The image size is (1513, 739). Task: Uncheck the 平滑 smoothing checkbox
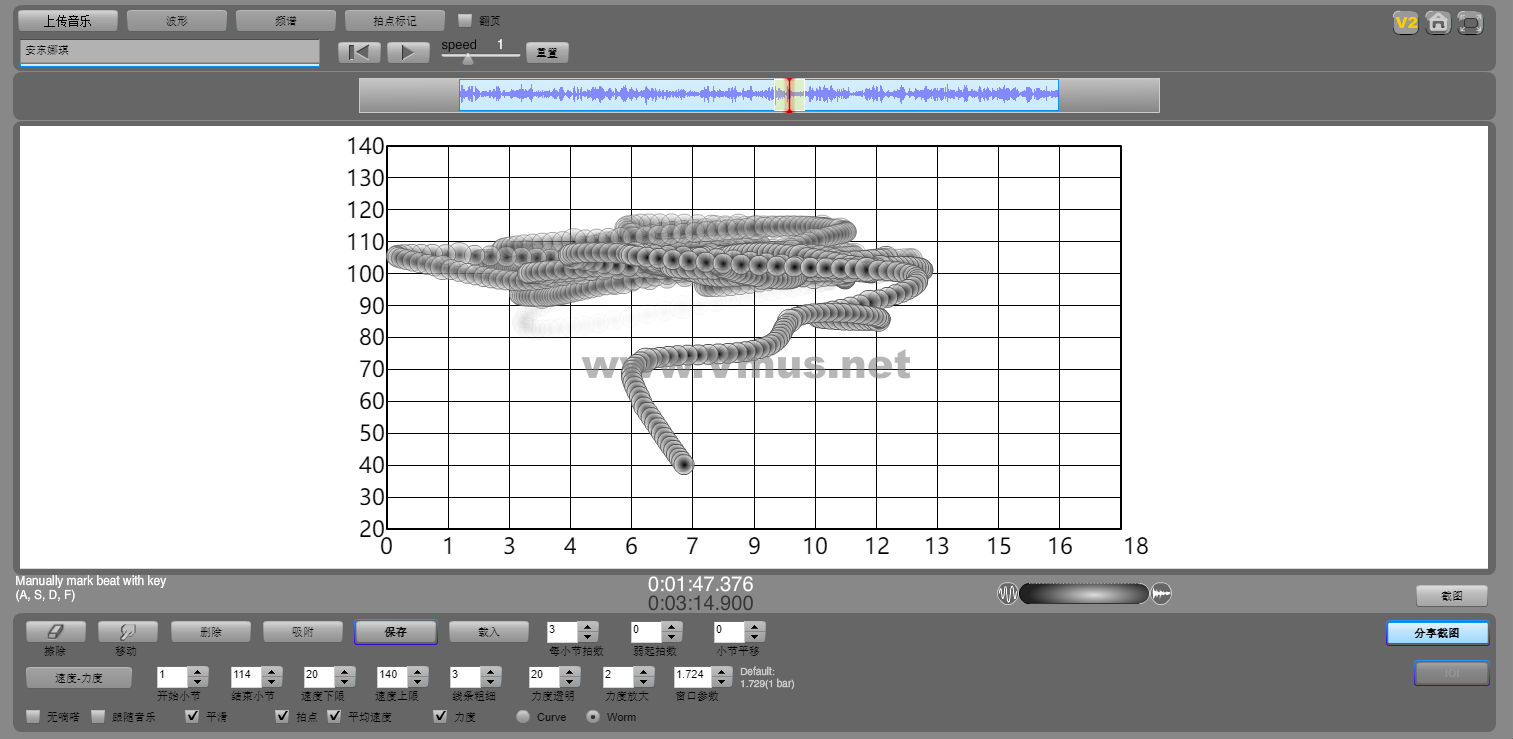click(193, 716)
